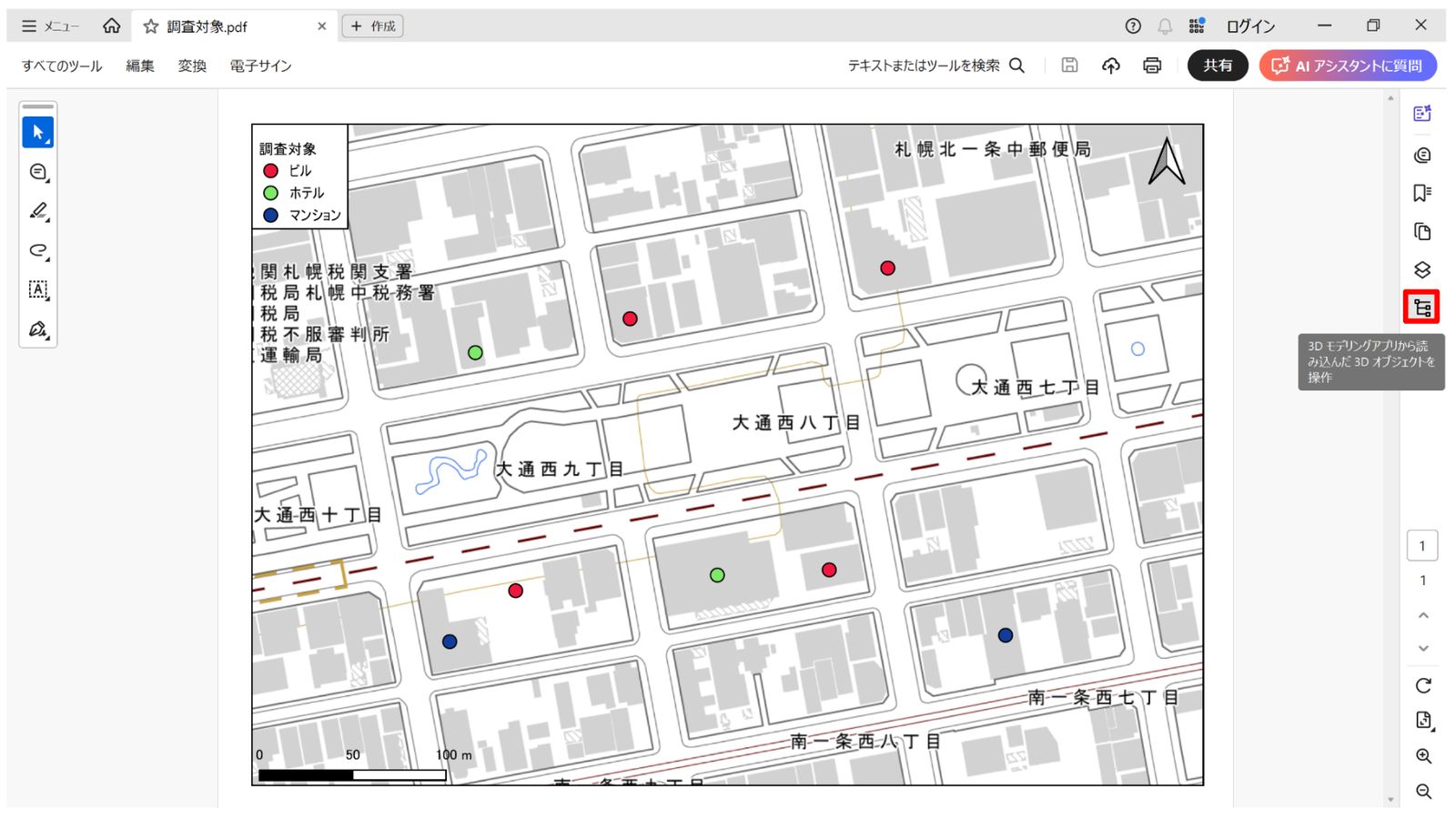Click the current page number box
The image size is (1456, 819).
1422,546
